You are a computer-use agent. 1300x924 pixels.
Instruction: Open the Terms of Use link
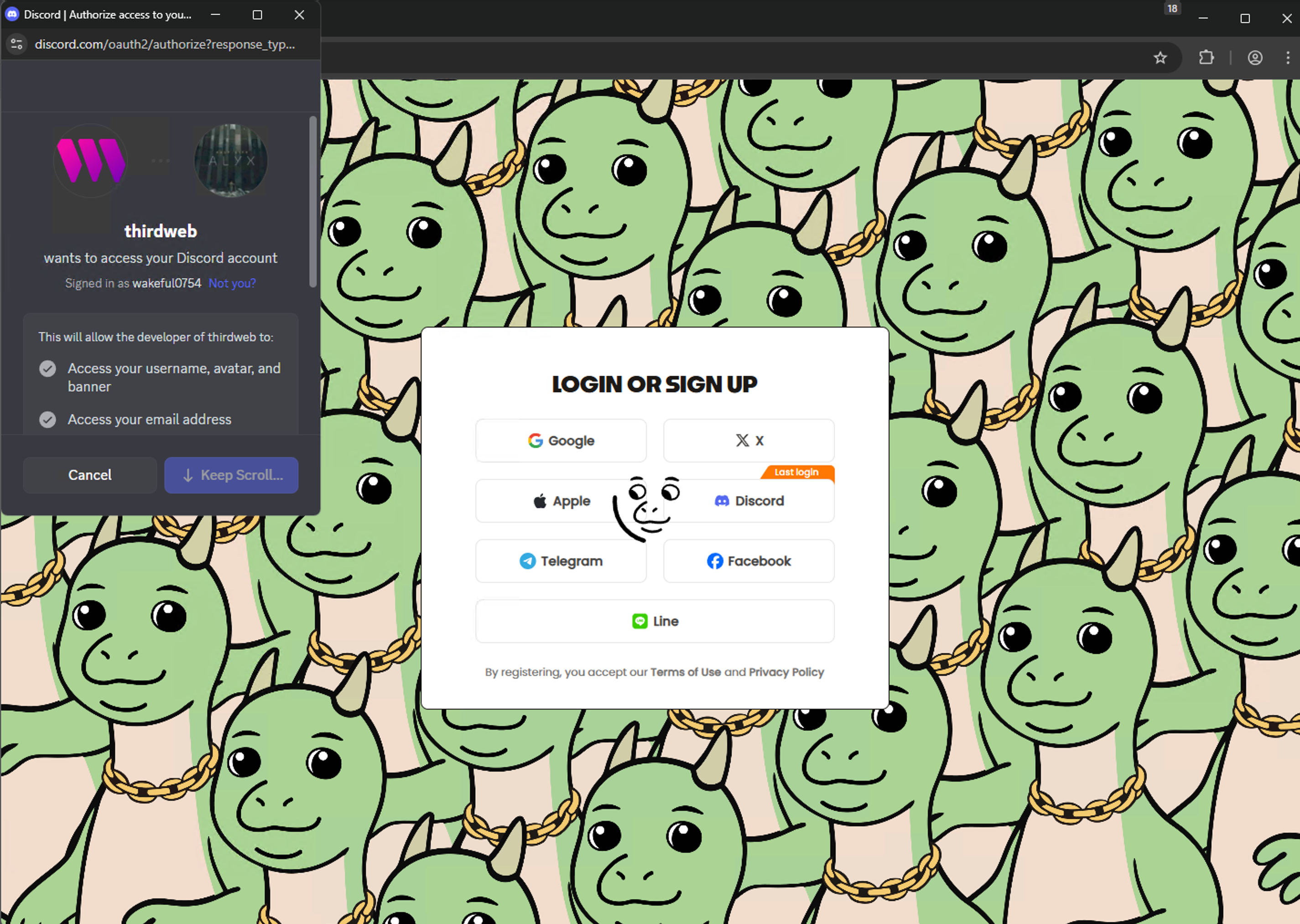point(685,672)
